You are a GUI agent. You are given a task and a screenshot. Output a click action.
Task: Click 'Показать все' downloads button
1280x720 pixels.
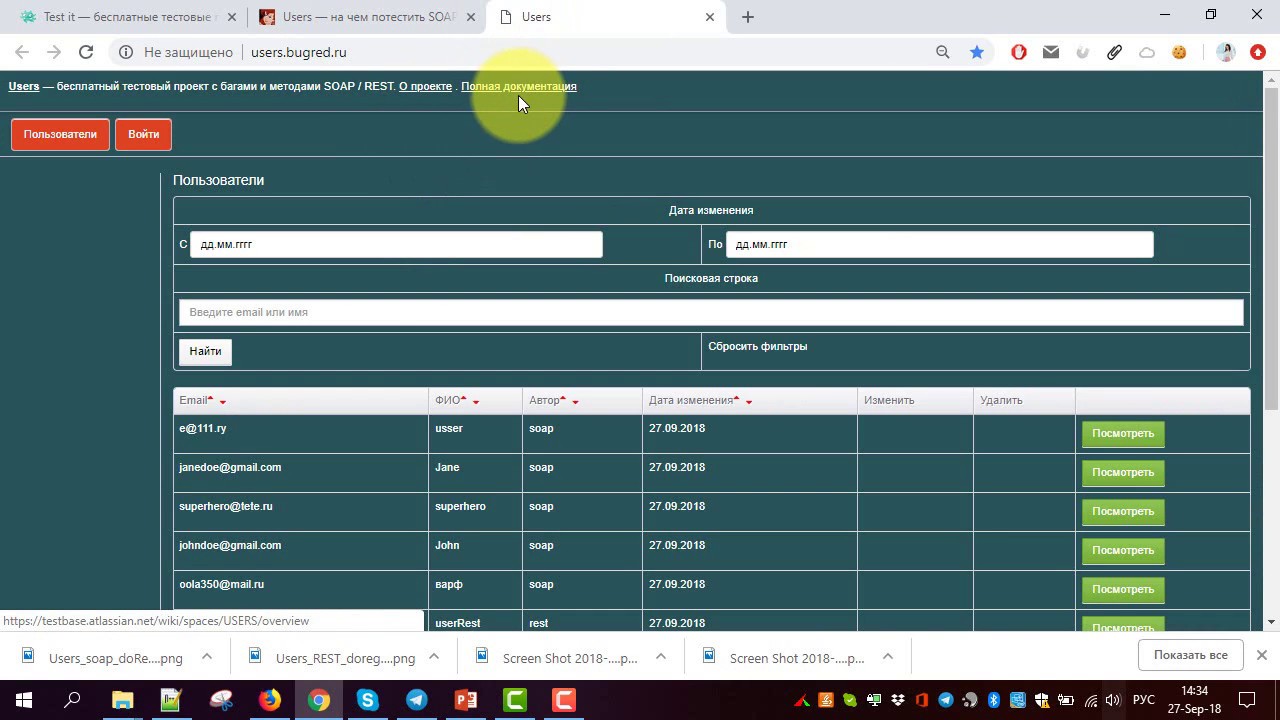pos(1190,655)
